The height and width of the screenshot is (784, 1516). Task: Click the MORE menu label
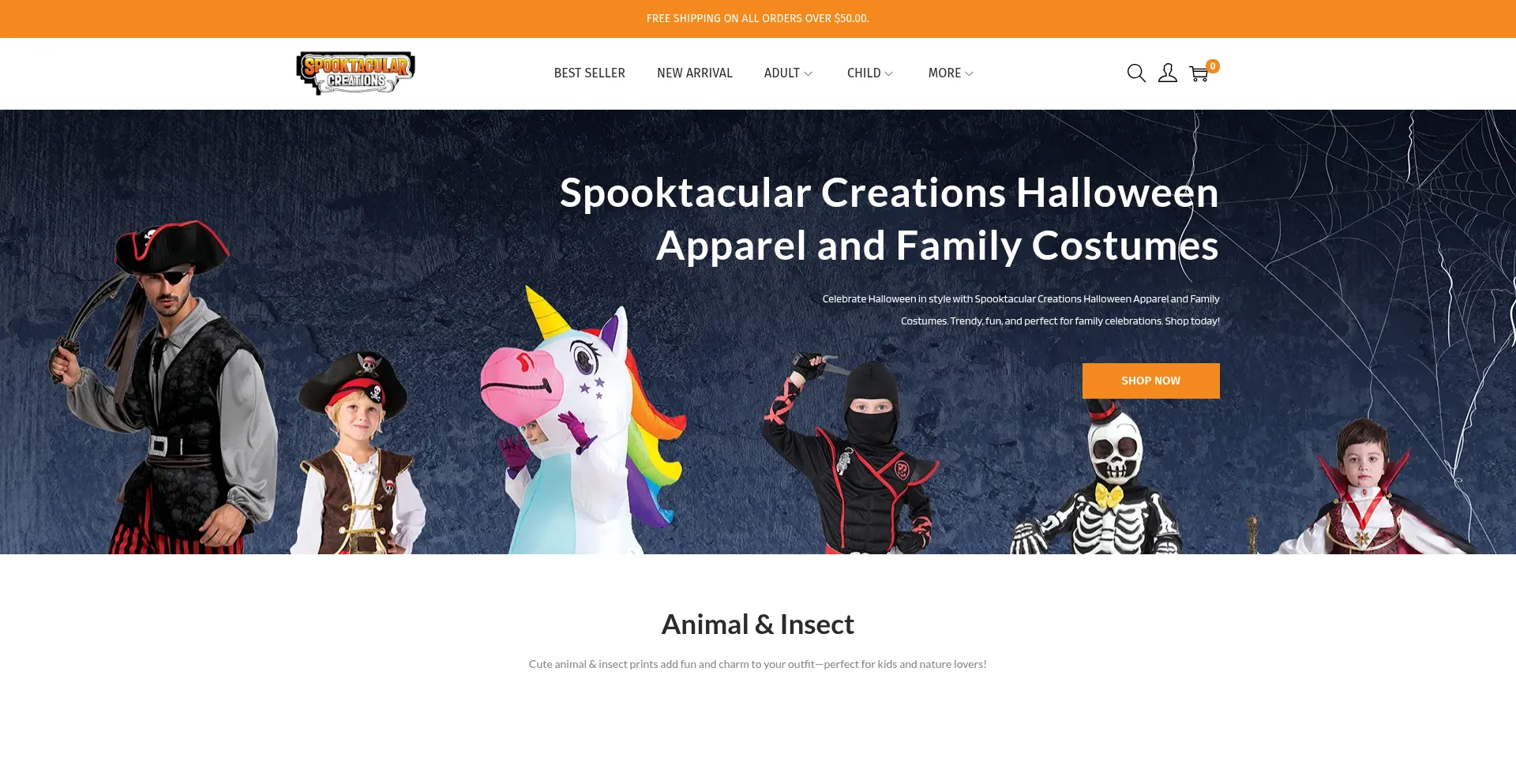point(944,73)
